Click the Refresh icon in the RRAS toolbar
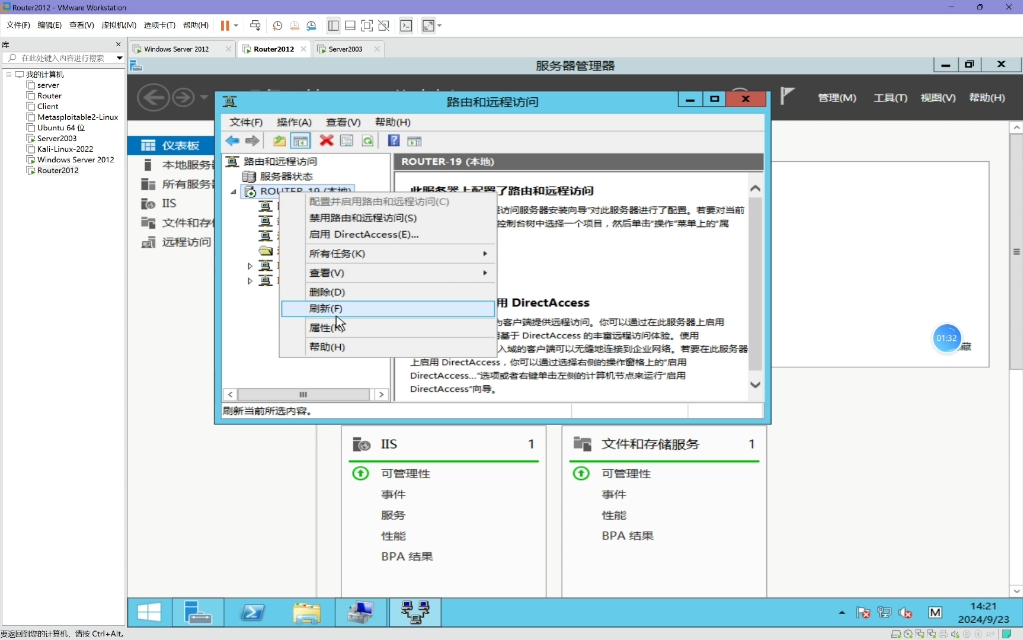 coord(367,141)
